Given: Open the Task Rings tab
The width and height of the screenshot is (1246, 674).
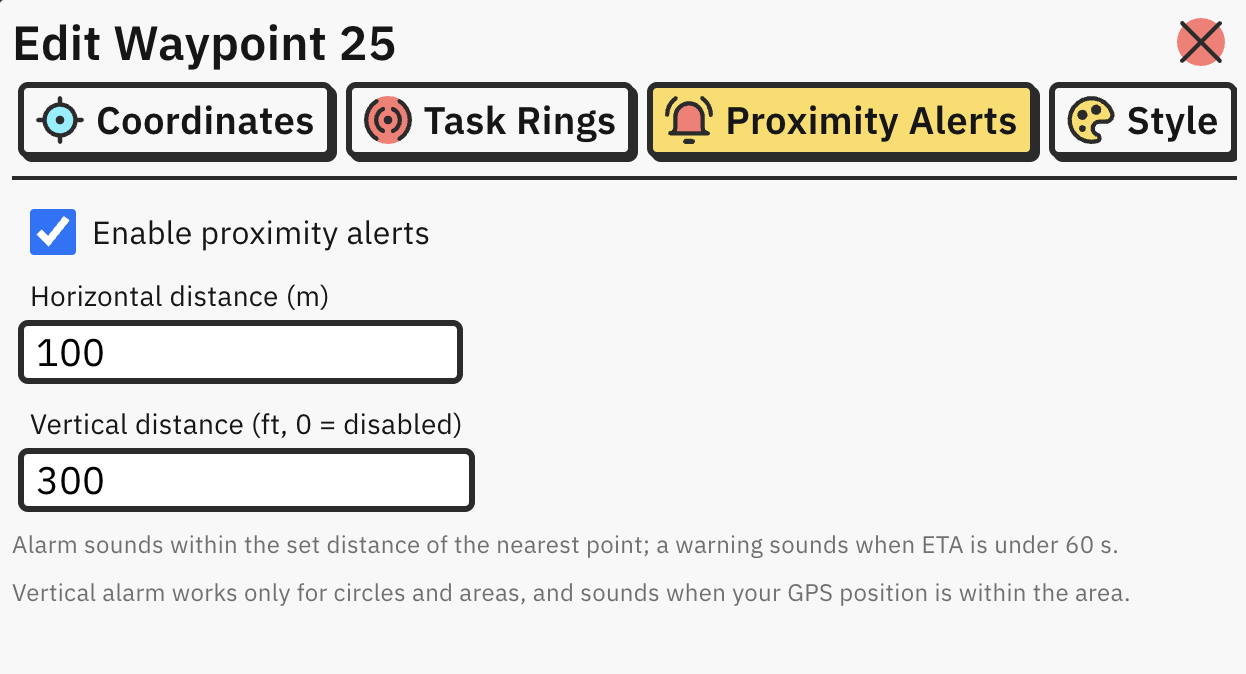Looking at the screenshot, I should click(491, 122).
